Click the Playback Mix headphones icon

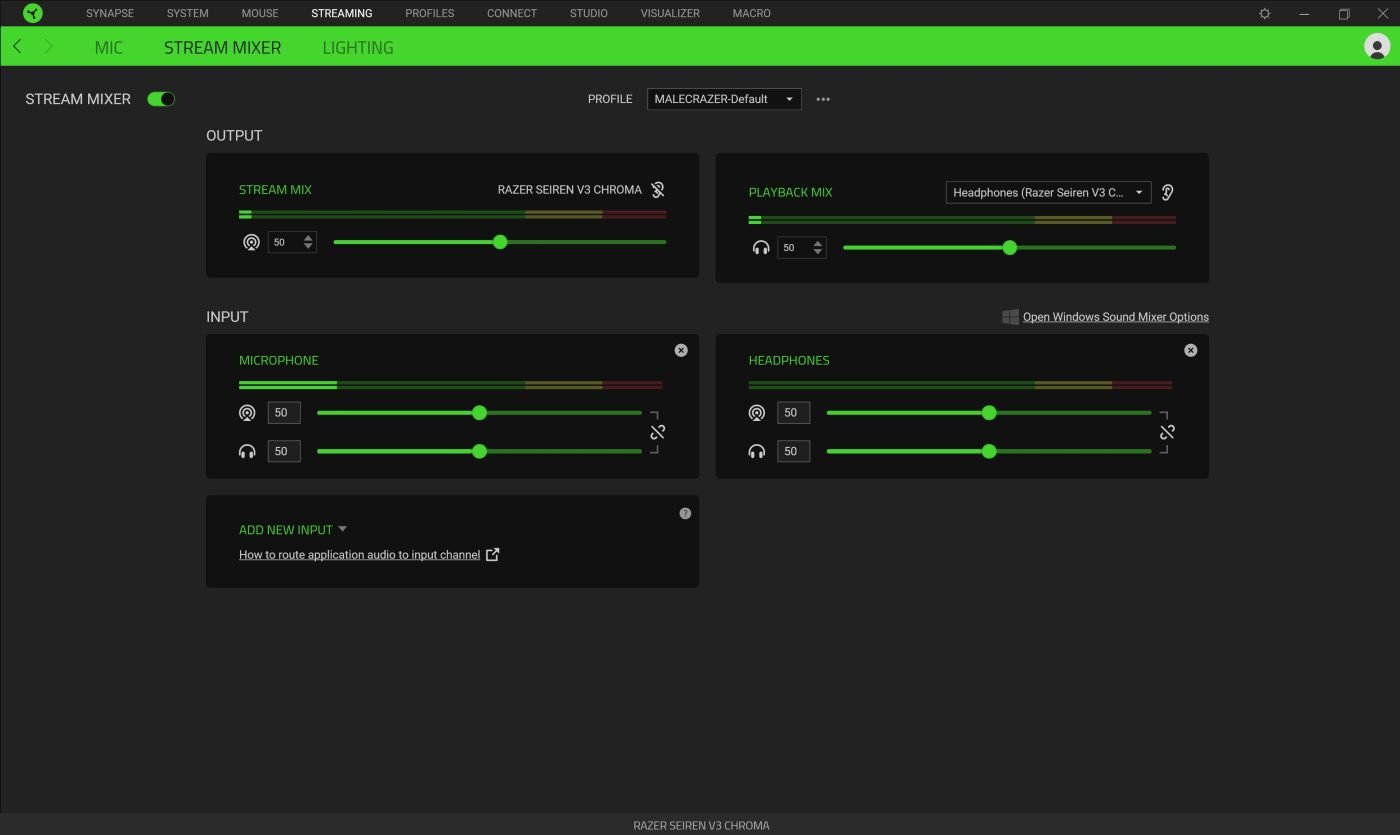761,247
